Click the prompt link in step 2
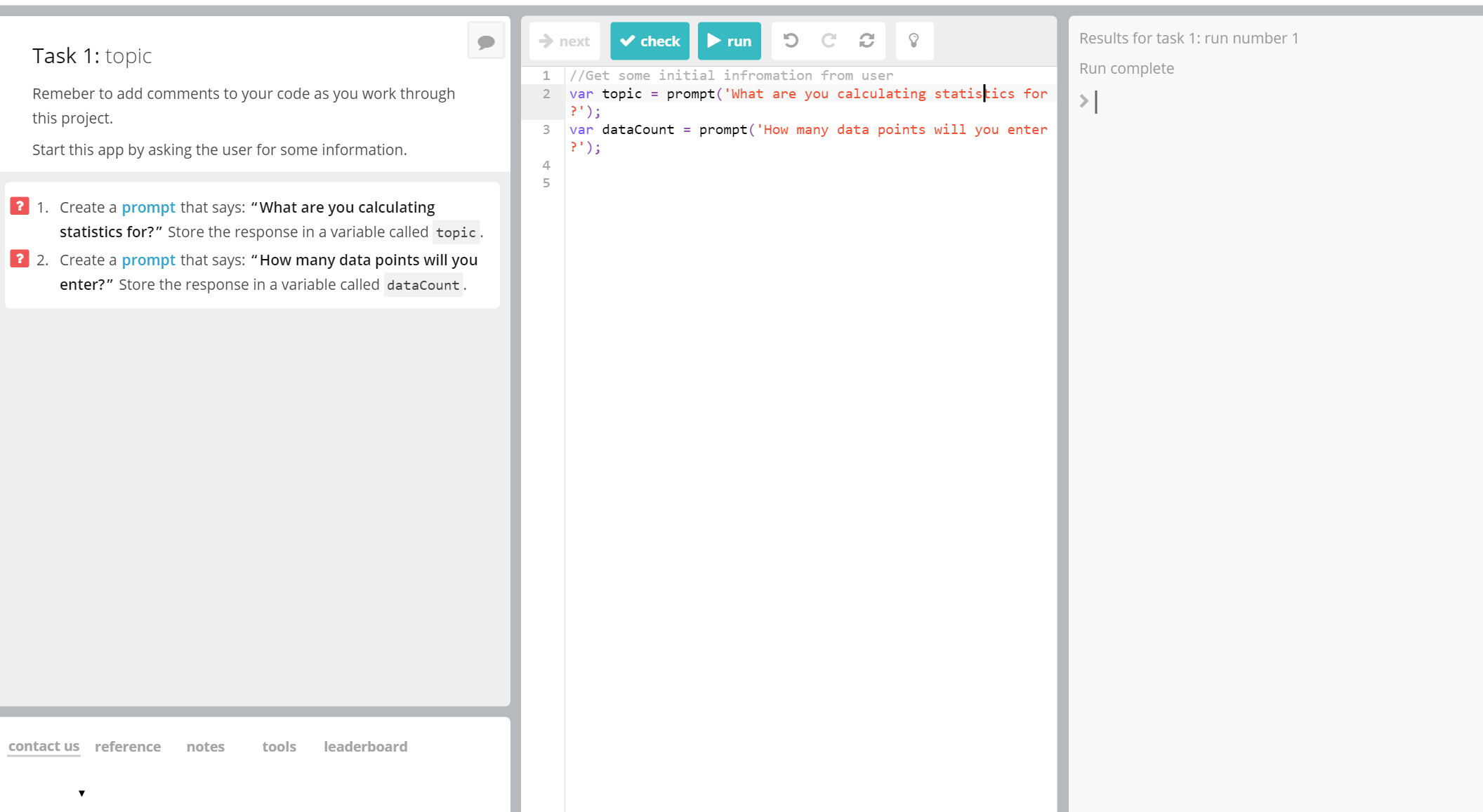The width and height of the screenshot is (1483, 812). coord(148,260)
